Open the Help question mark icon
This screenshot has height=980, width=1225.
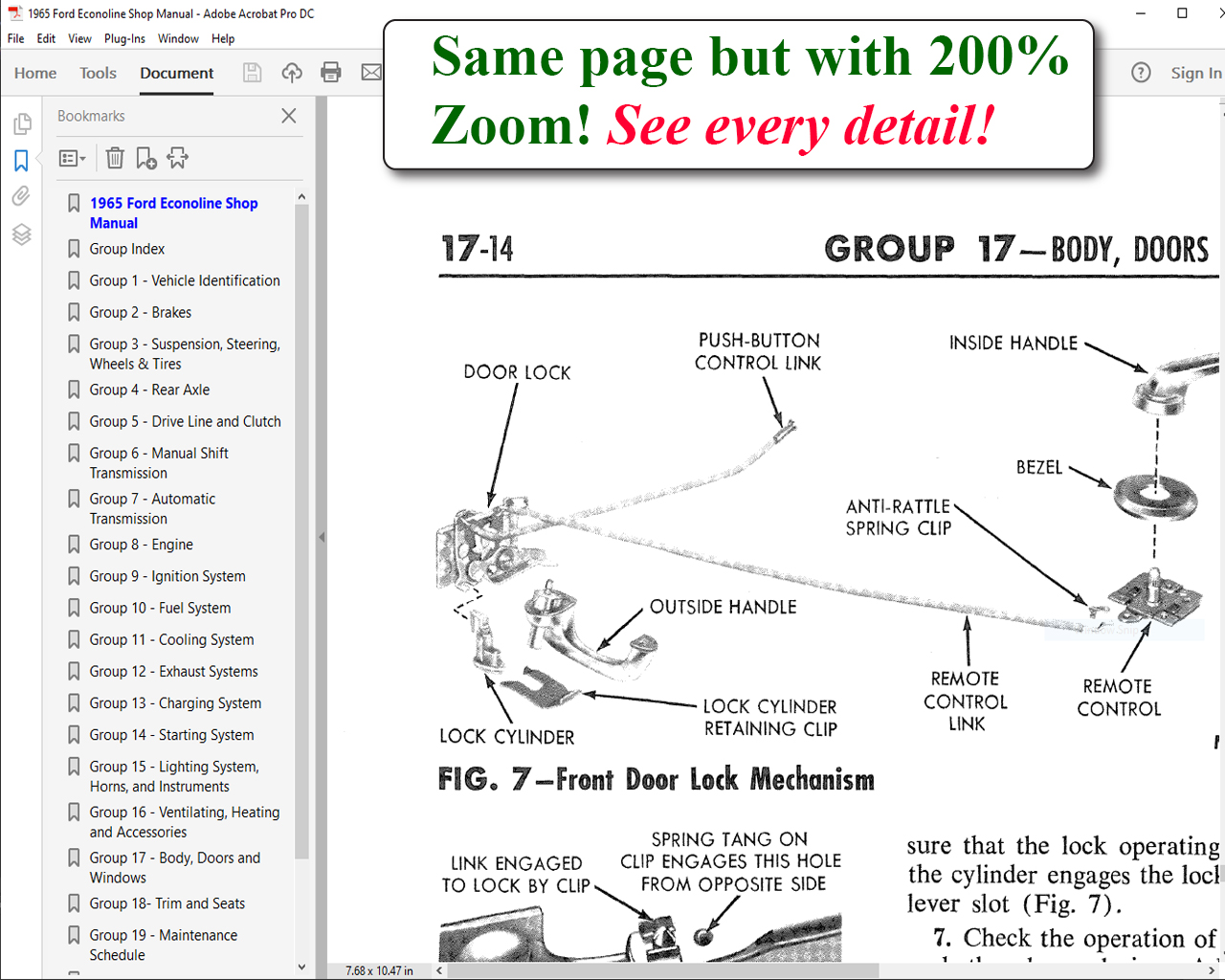pyautogui.click(x=1141, y=73)
